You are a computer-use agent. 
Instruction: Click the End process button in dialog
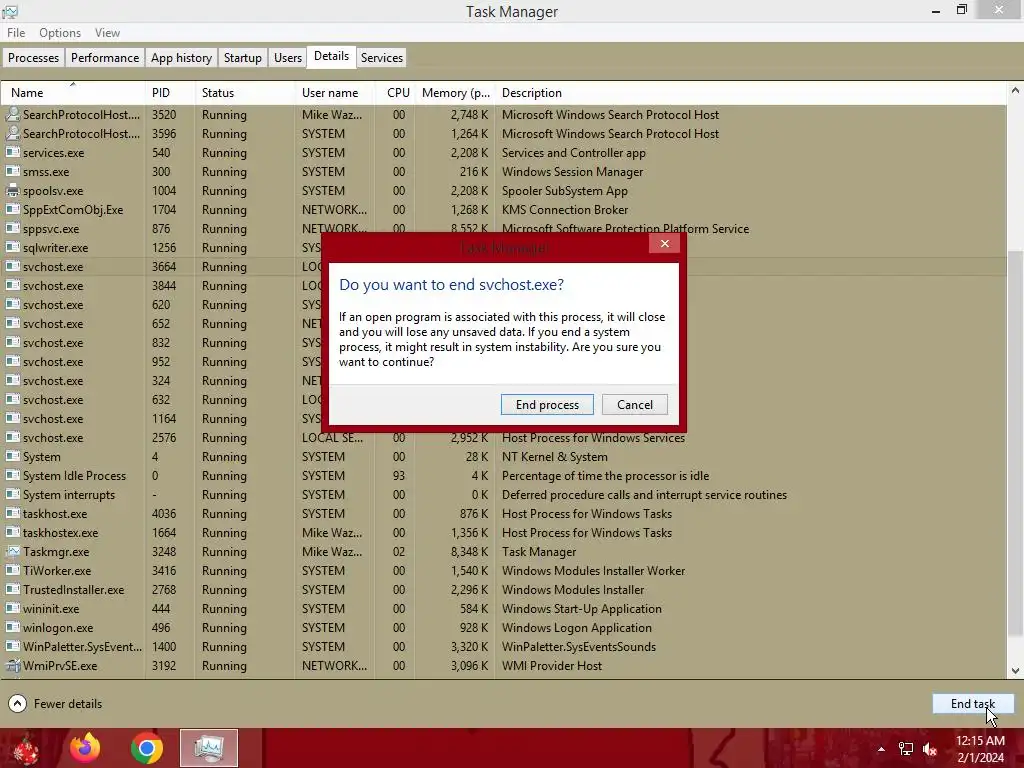[x=547, y=405]
